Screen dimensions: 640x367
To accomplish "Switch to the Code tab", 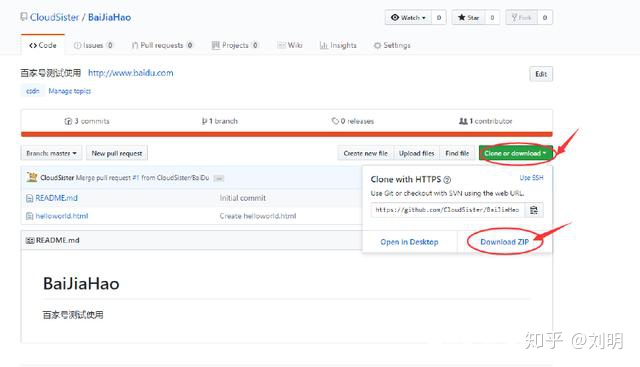I will coord(42,45).
